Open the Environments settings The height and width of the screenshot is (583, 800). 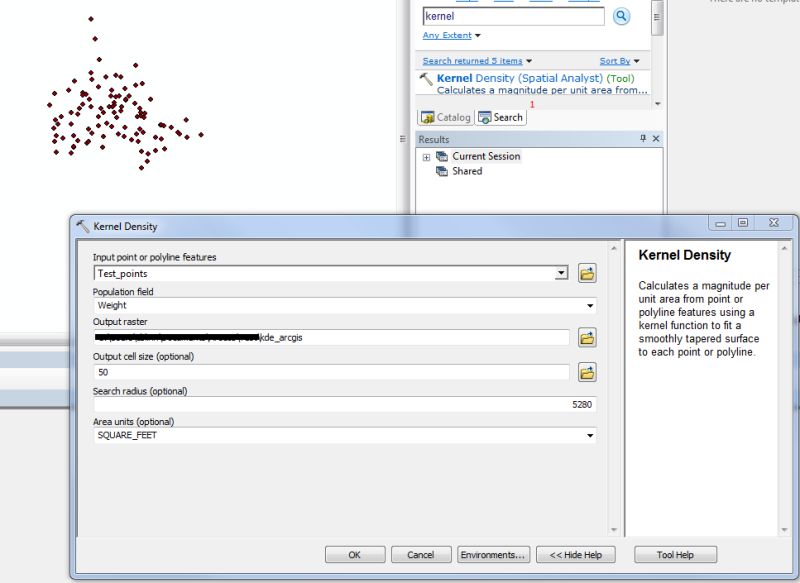coord(494,554)
